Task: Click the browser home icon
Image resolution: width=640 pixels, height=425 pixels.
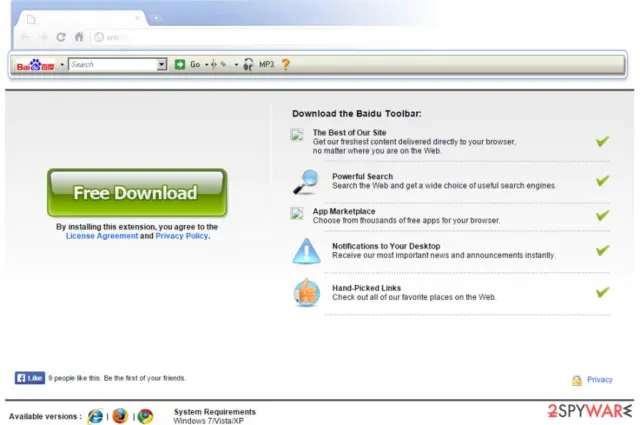Action: point(79,37)
